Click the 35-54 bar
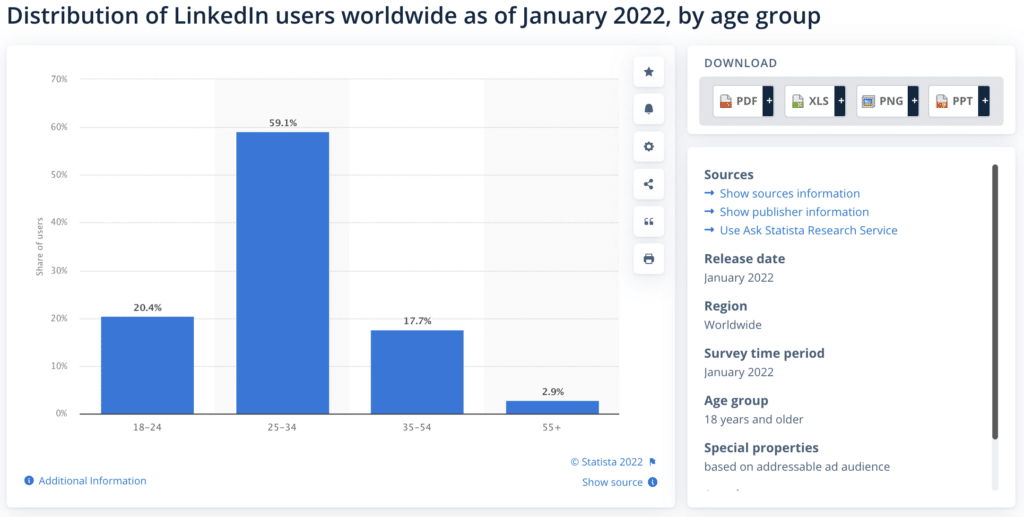Screen dimensions: 1024x517 tap(417, 371)
